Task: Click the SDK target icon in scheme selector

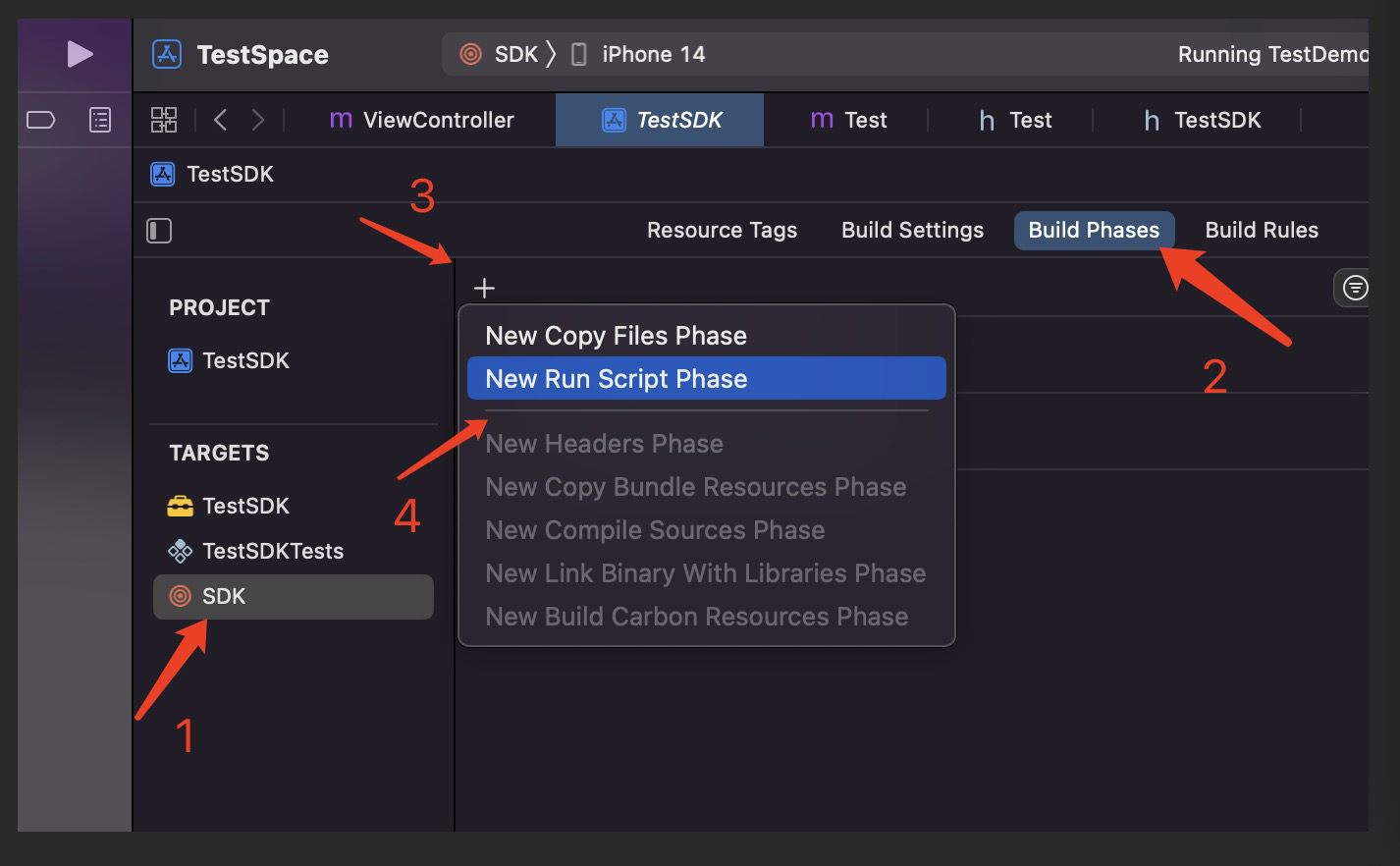Action: click(471, 54)
